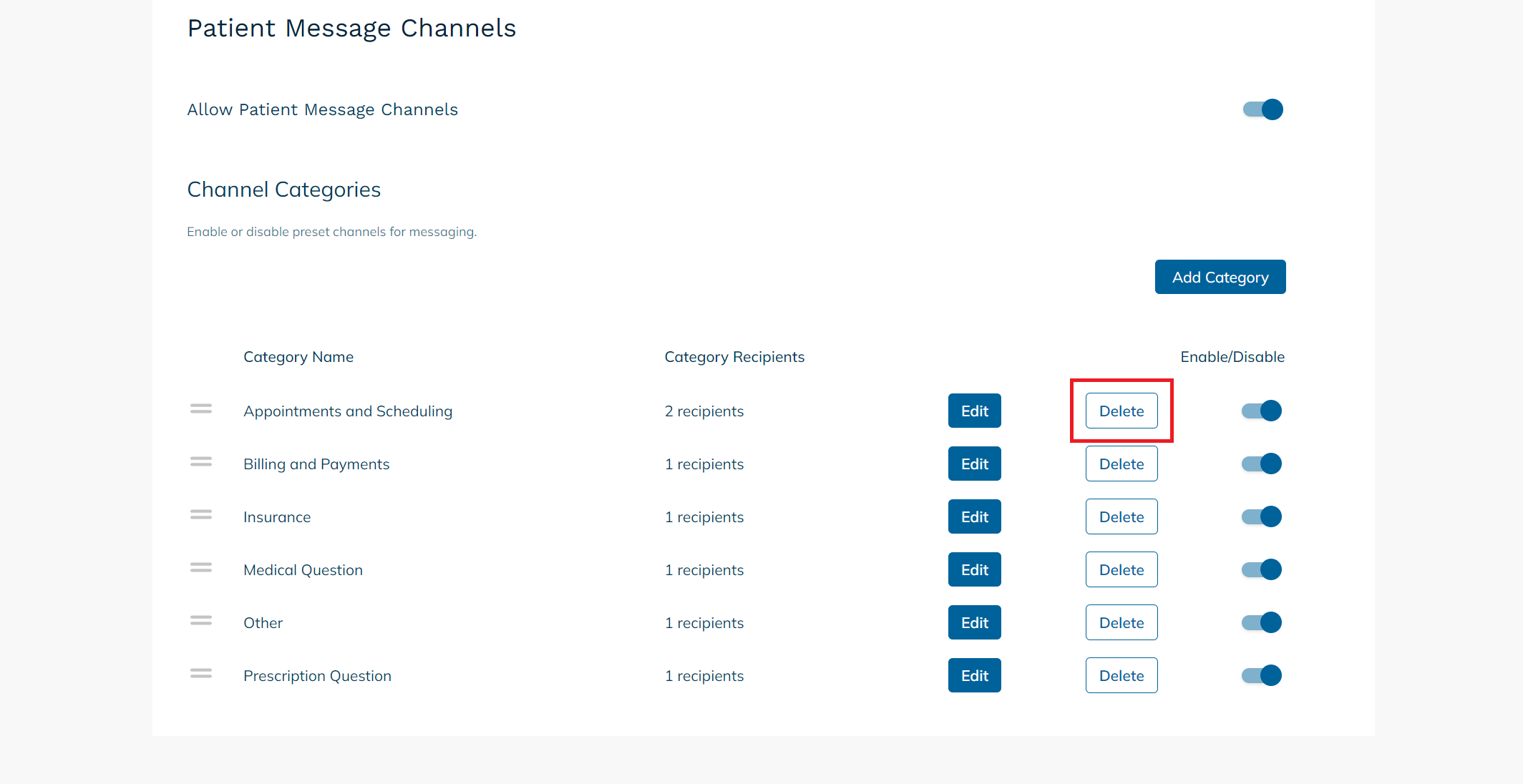Click '1 recipients' in the Other row
Viewport: 1523px width, 784px height.
pos(704,623)
